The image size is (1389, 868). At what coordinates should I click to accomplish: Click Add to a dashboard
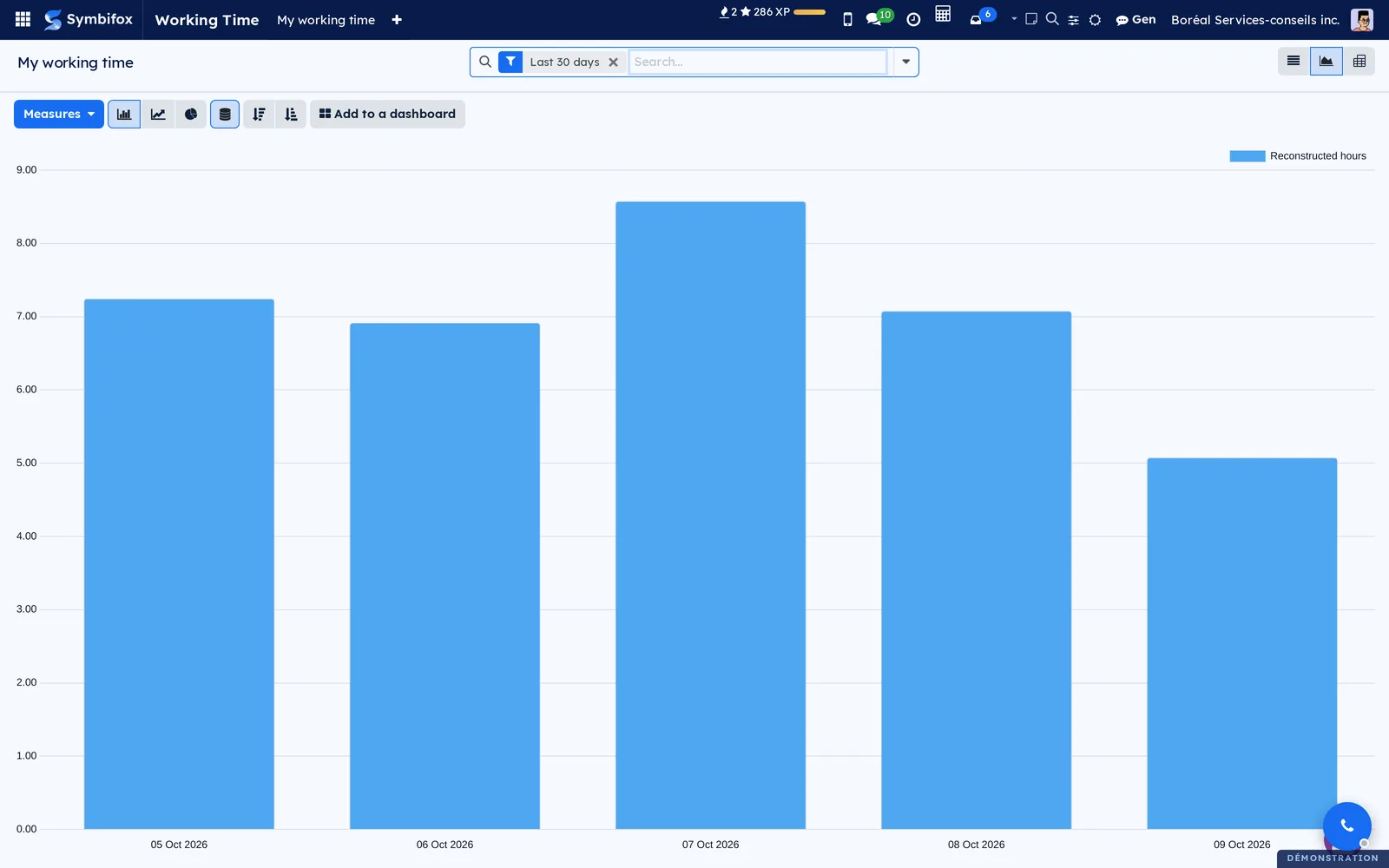pyautogui.click(x=387, y=114)
